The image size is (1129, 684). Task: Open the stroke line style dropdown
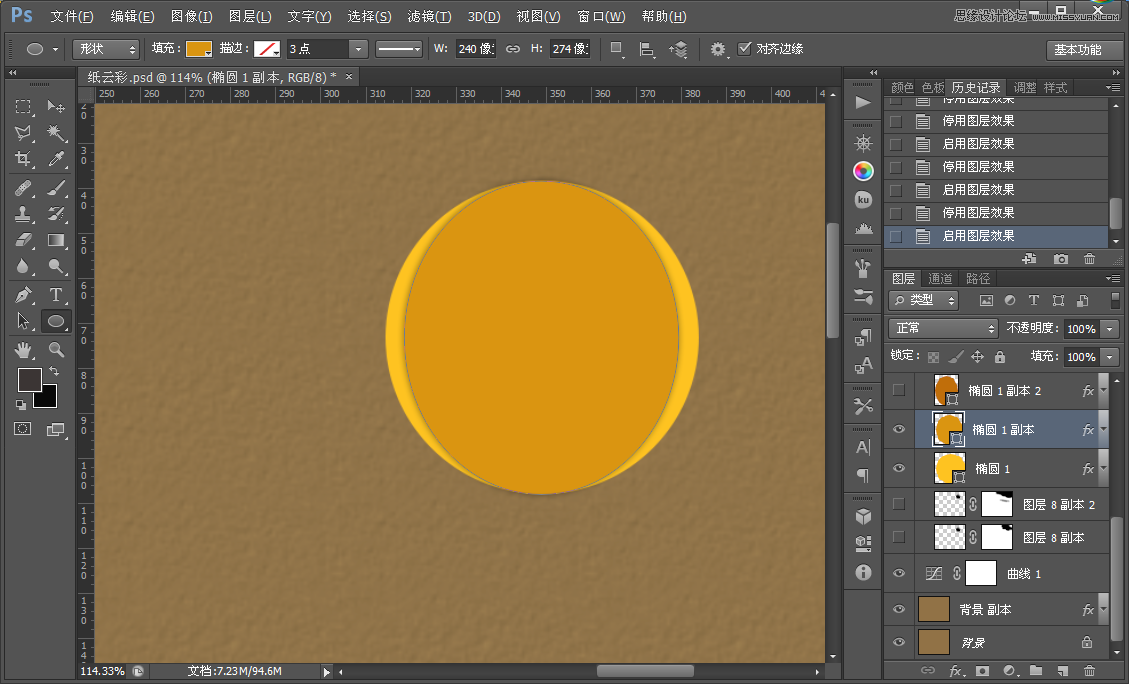click(x=399, y=49)
